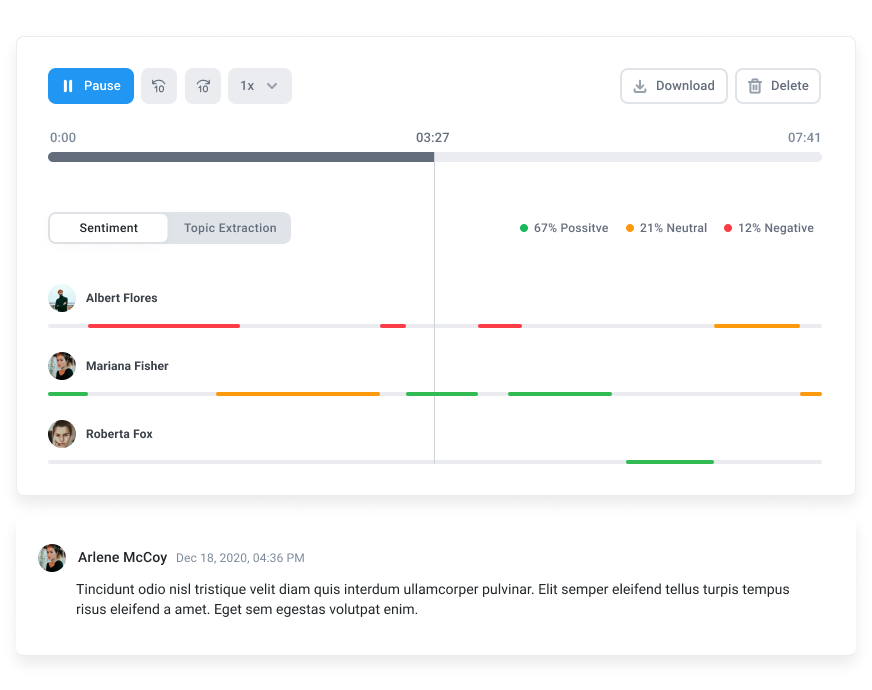The image size is (872, 690).
Task: Click Albert Flores's avatar
Action: tap(62, 298)
